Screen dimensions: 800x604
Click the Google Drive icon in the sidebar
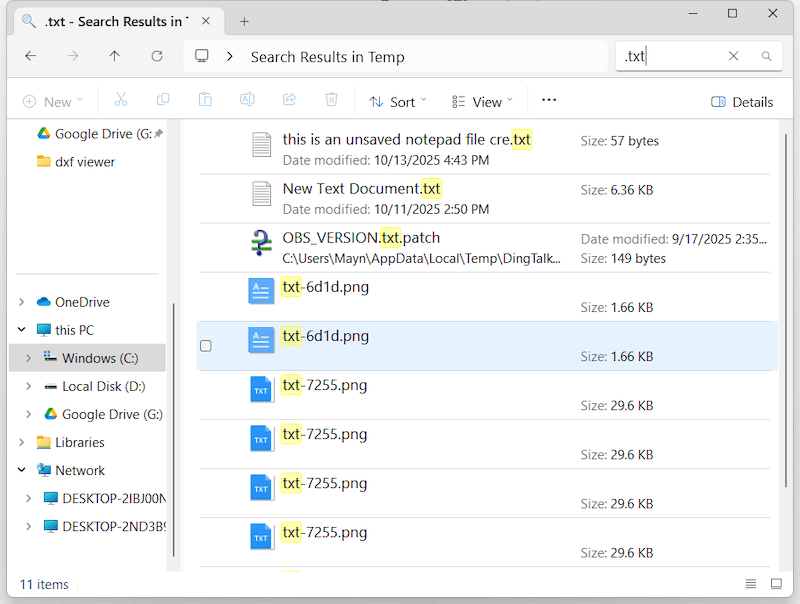(x=43, y=133)
